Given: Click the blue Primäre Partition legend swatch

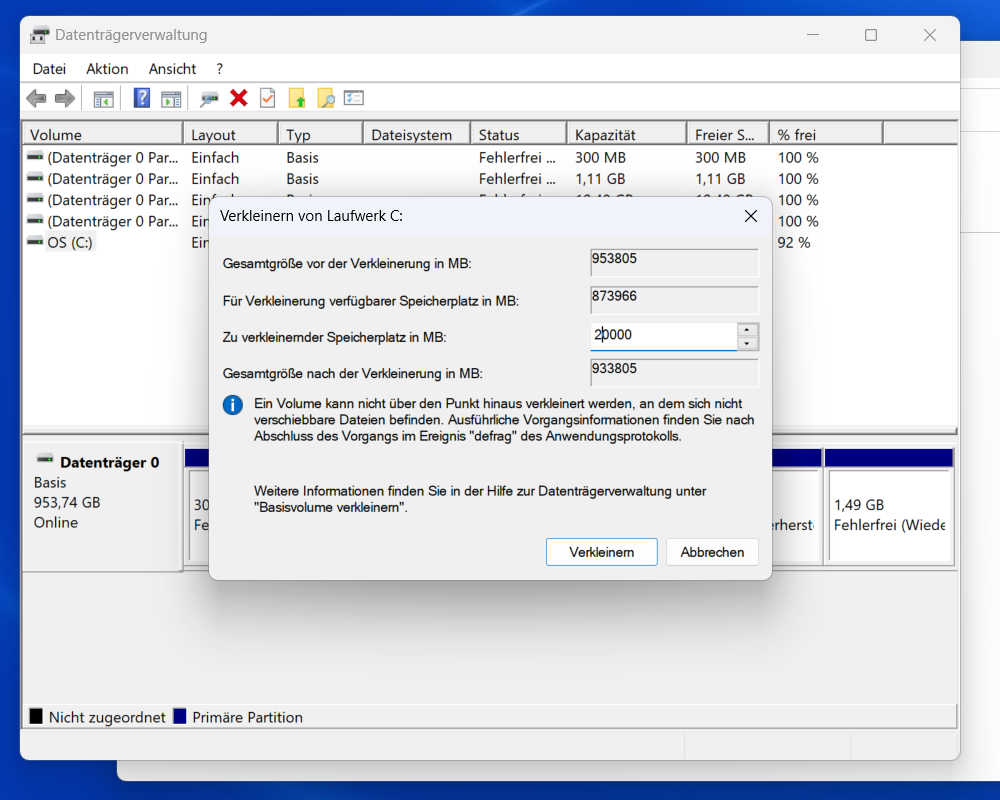Looking at the screenshot, I should tap(180, 716).
